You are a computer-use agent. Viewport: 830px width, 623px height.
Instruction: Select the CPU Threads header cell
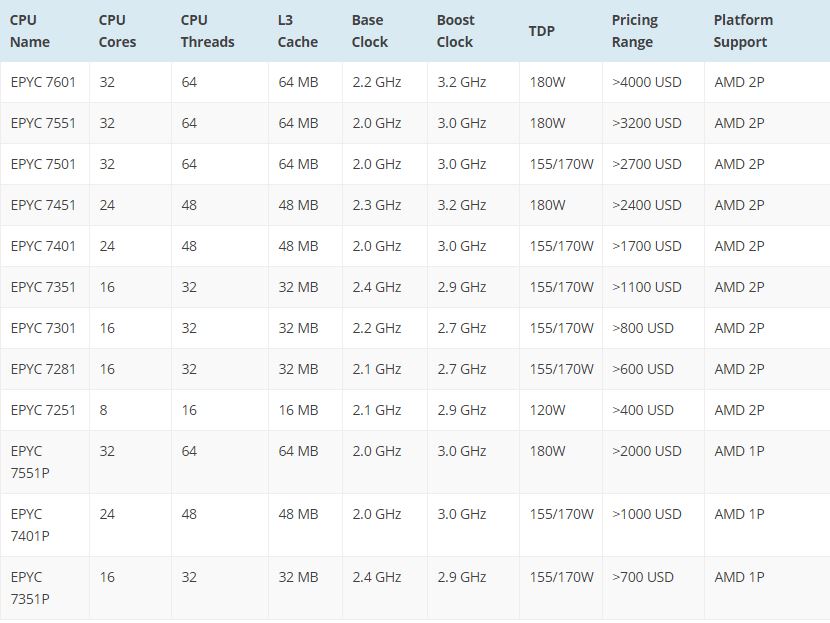point(207,31)
